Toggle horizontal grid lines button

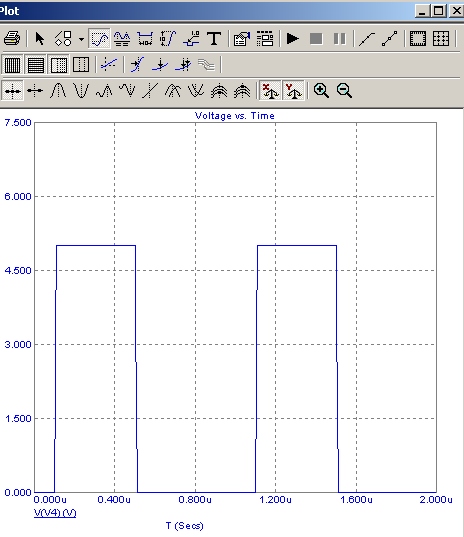coord(35,65)
